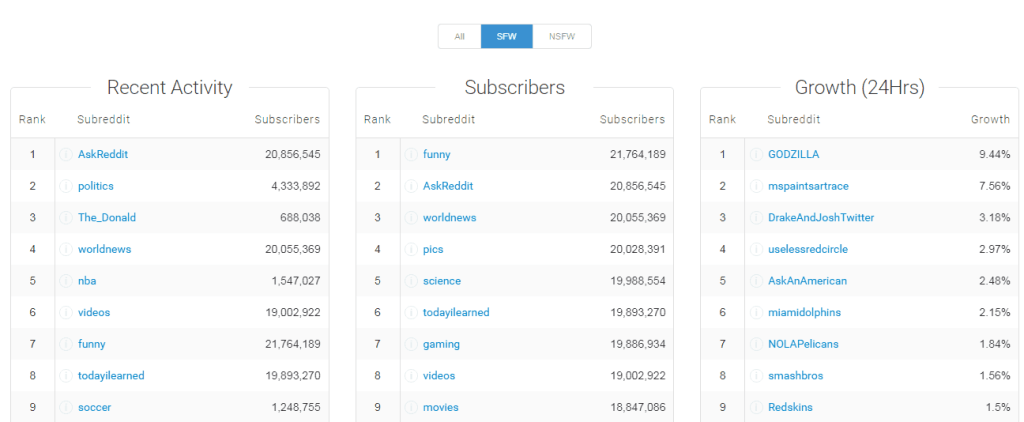
Task: Open info icon next to worldnews in Recent Activity
Action: pos(65,250)
